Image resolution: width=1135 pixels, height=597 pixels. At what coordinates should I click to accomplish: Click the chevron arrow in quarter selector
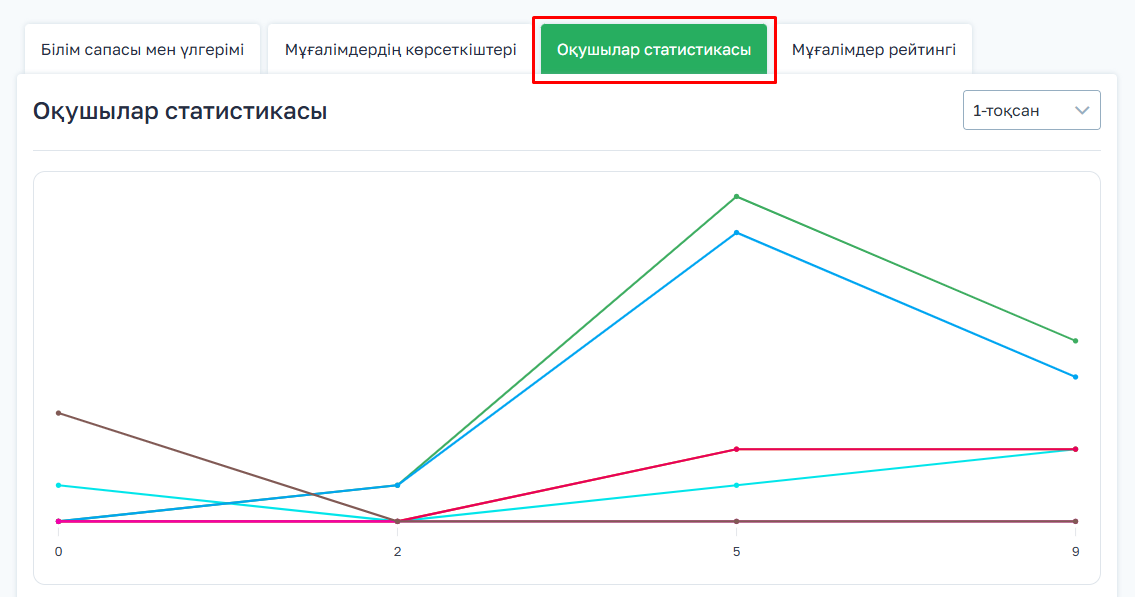[x=1082, y=111]
